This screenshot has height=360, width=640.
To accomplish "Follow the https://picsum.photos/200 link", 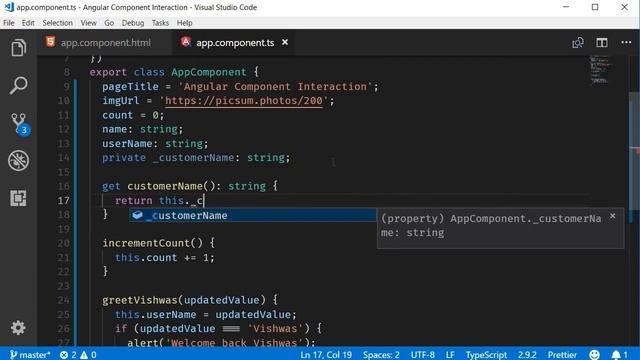I will 244,100.
